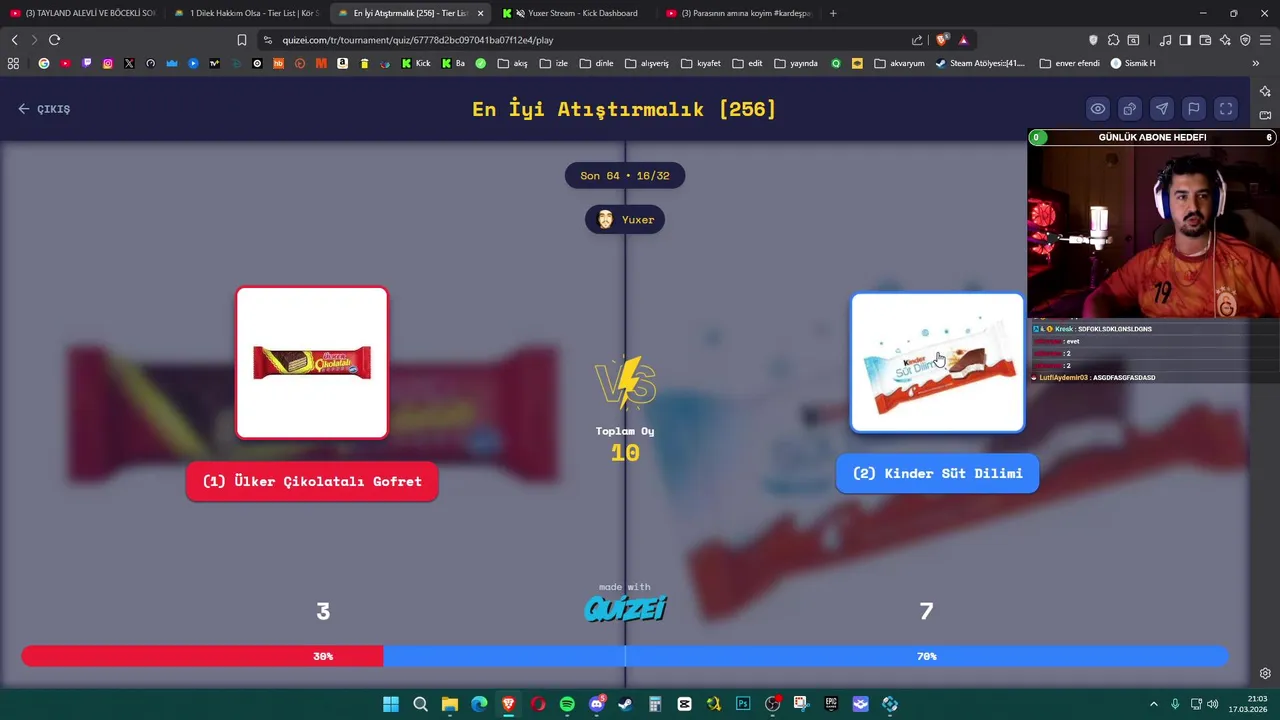Click the flag report icon
1280x720 pixels.
(x=1194, y=109)
